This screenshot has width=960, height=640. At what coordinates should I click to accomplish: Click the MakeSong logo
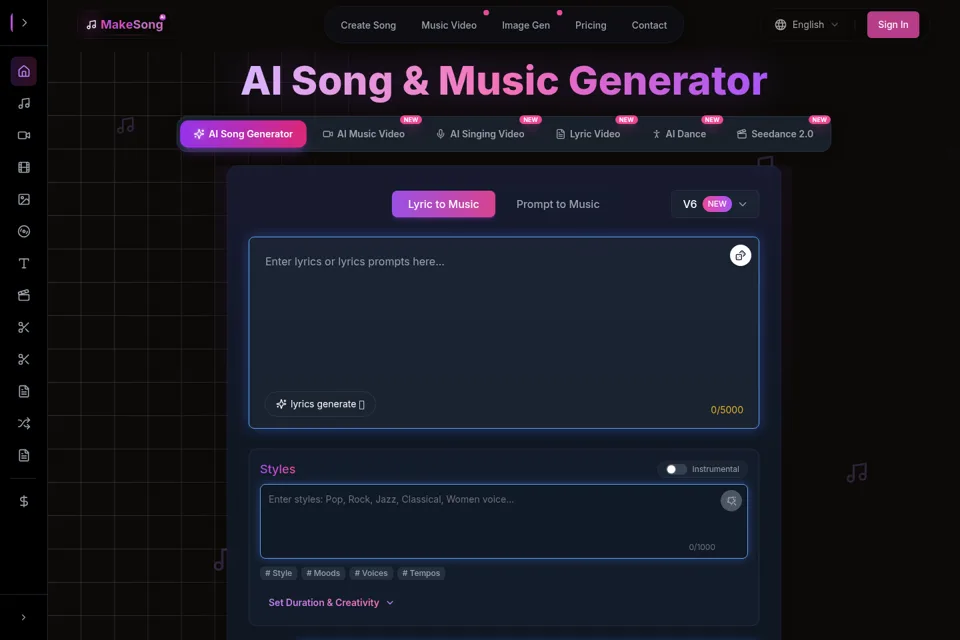(126, 24)
